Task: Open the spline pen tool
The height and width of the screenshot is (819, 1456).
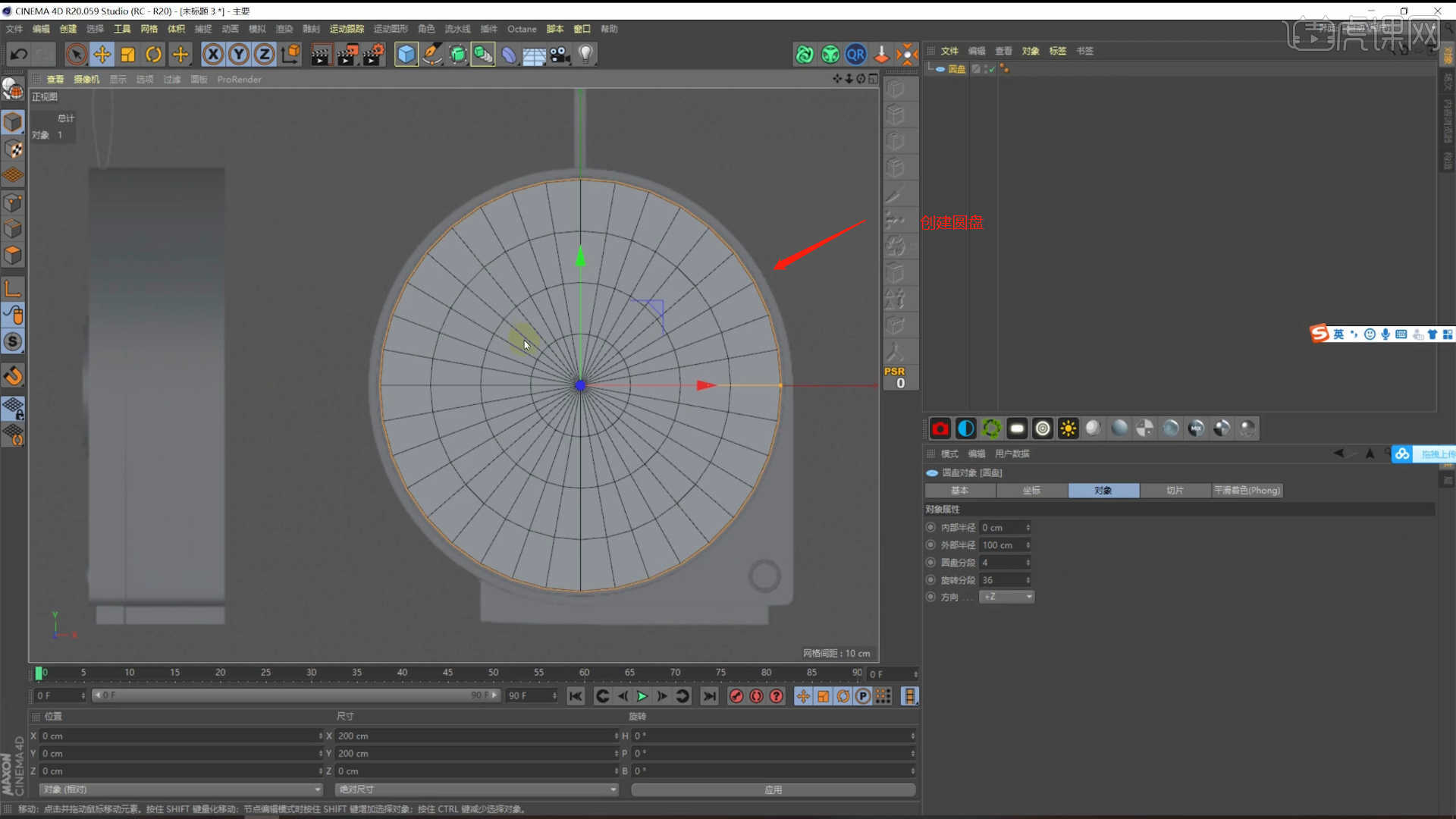Action: pos(432,54)
